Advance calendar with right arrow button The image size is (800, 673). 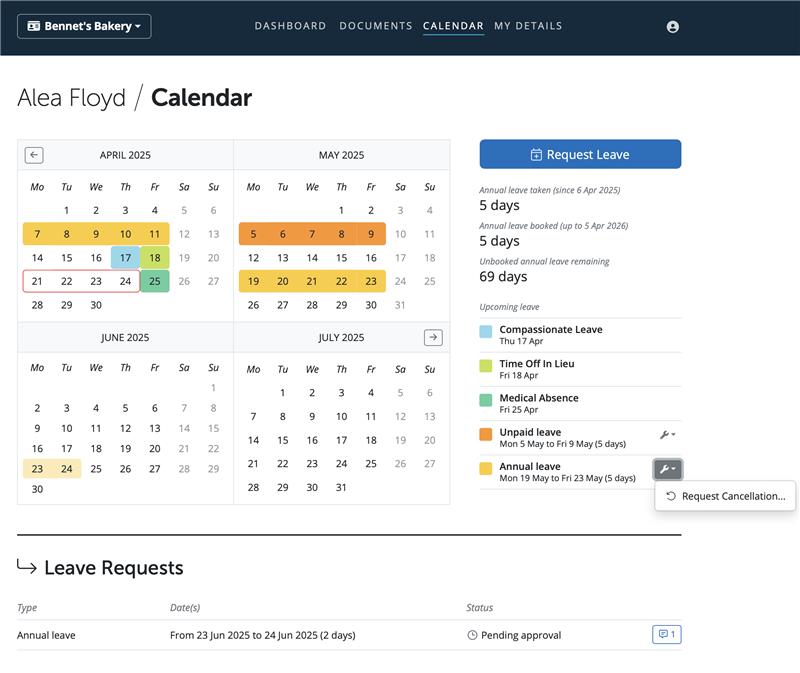[433, 337]
